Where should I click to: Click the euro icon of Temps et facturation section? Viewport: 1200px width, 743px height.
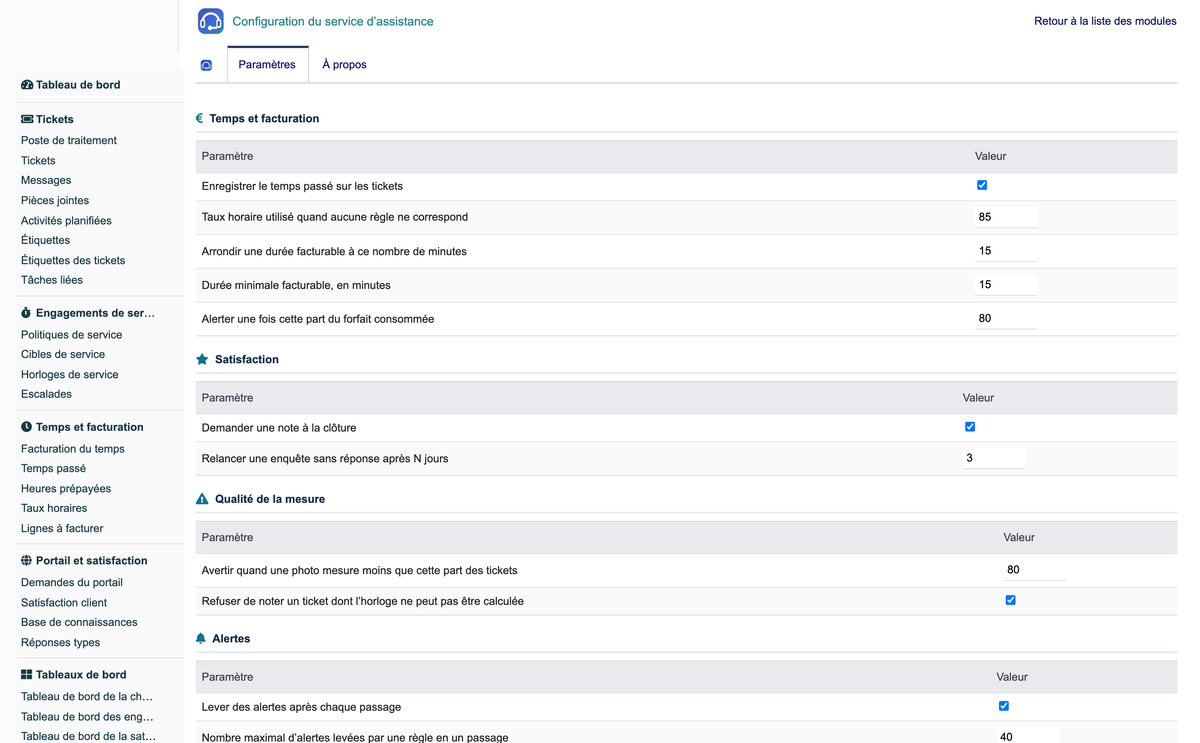pyautogui.click(x=200, y=118)
